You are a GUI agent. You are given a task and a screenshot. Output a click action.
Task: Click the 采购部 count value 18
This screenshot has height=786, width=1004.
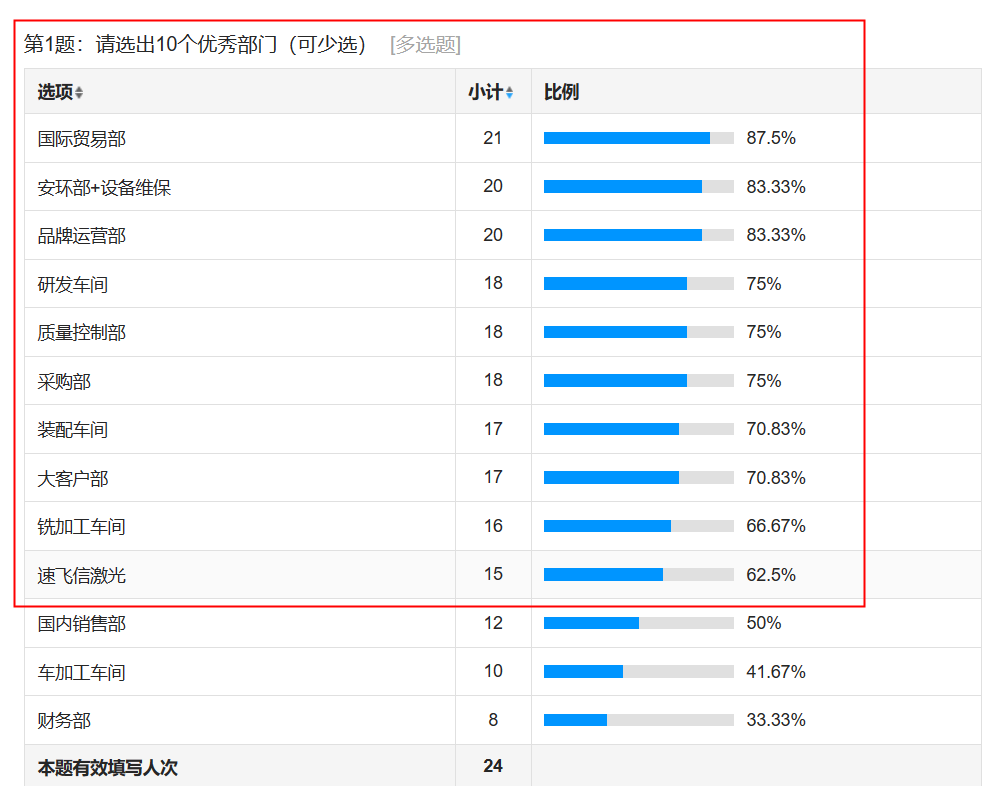coord(493,381)
